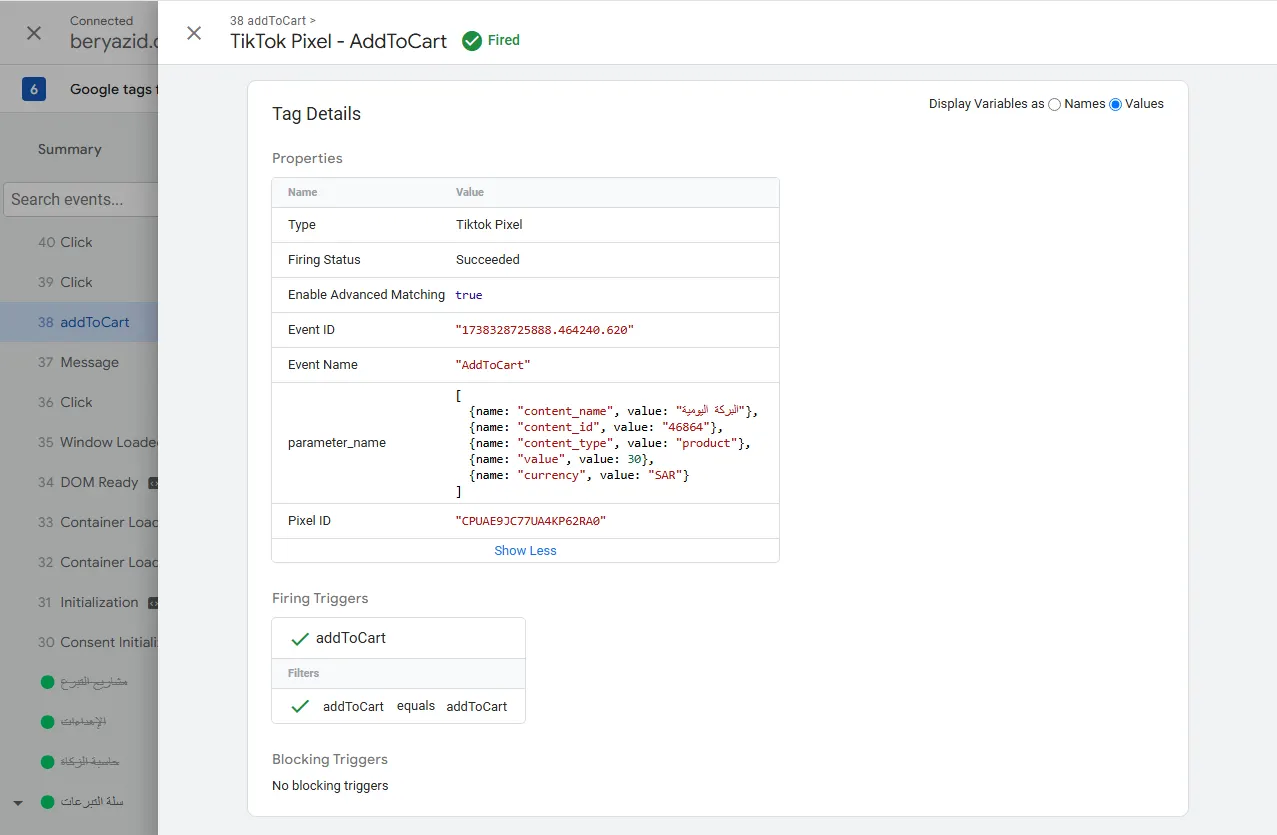This screenshot has height=835, width=1277.
Task: Collapse the tree arrow beside سلة التبرعات
Action: pyautogui.click(x=18, y=803)
